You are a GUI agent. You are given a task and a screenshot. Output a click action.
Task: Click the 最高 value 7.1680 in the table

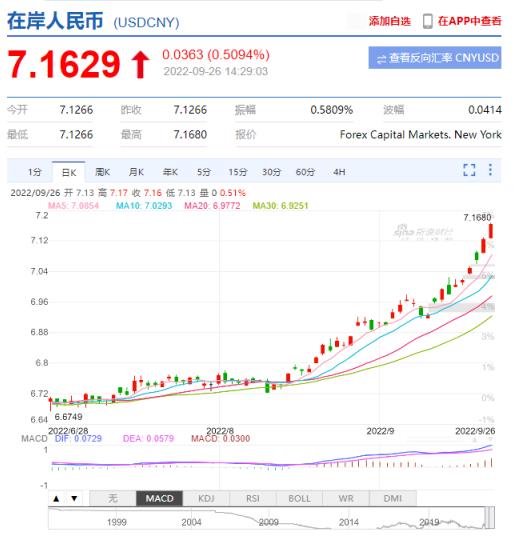[x=190, y=134]
